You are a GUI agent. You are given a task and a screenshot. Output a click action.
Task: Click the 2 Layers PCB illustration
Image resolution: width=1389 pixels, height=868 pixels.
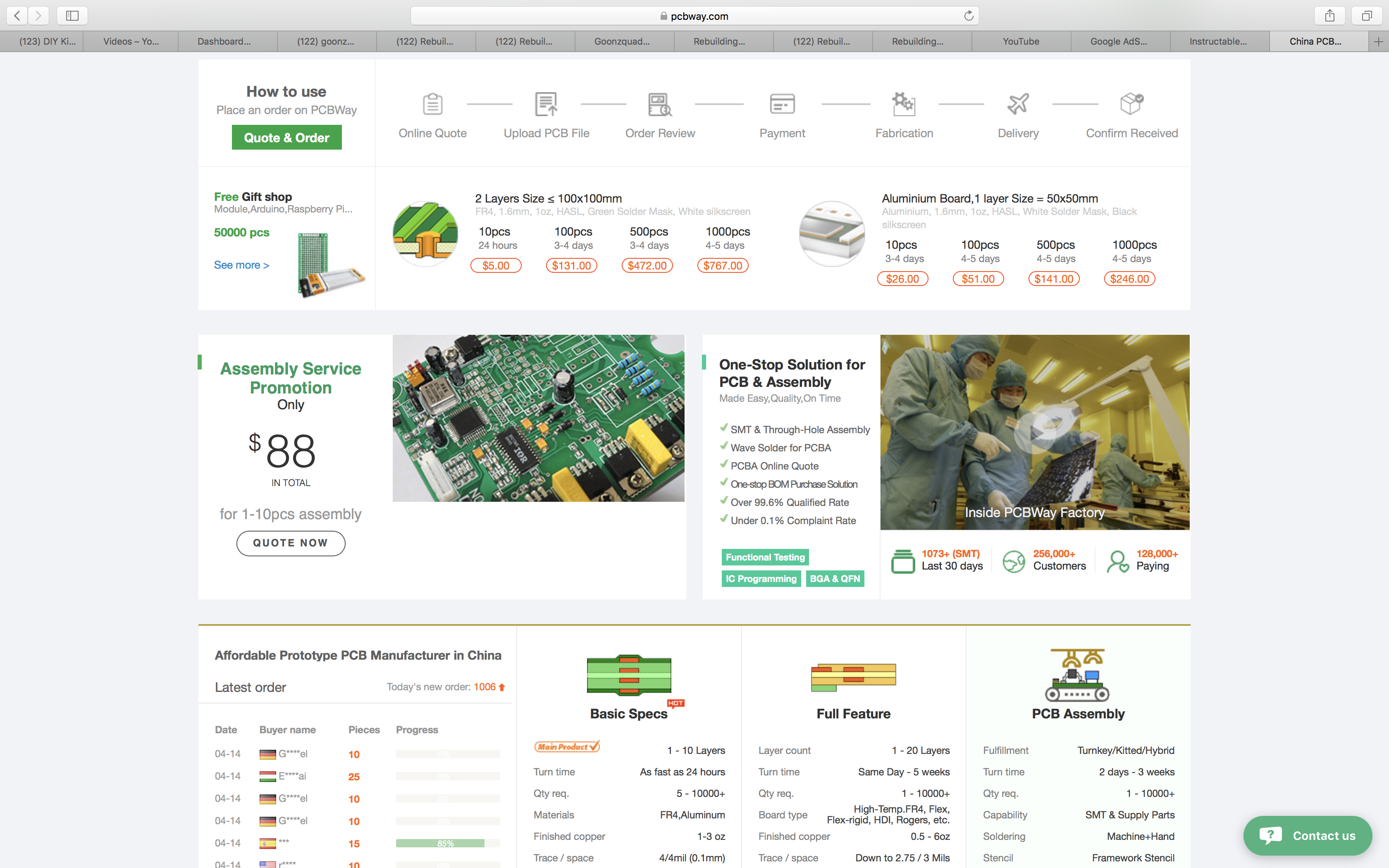(425, 233)
